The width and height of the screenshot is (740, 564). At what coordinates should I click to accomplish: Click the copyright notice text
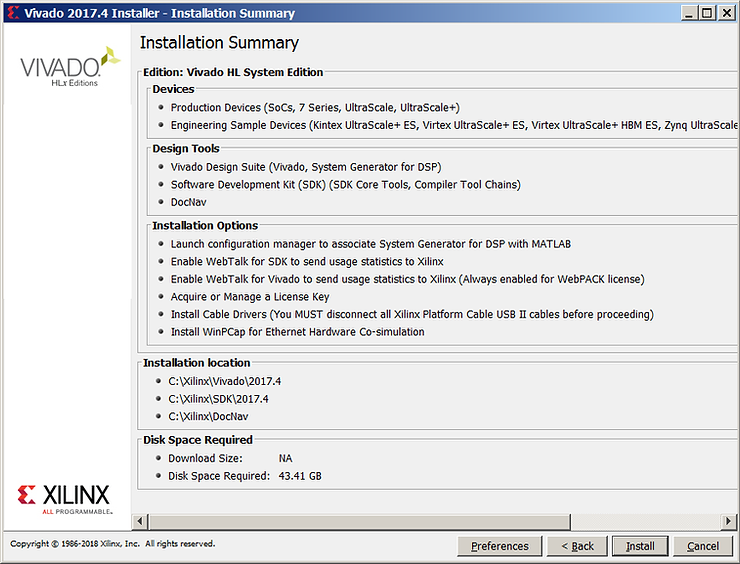(112, 544)
